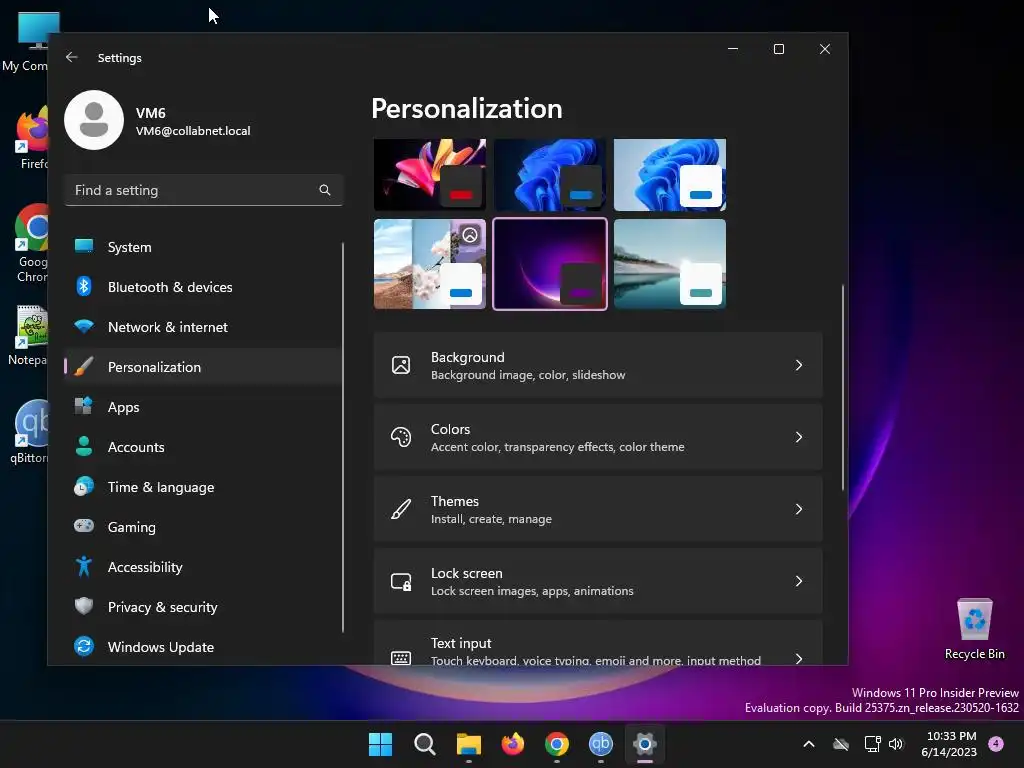Apply the light blue bloom theme thumbnail
The width and height of the screenshot is (1024, 768).
coord(670,174)
